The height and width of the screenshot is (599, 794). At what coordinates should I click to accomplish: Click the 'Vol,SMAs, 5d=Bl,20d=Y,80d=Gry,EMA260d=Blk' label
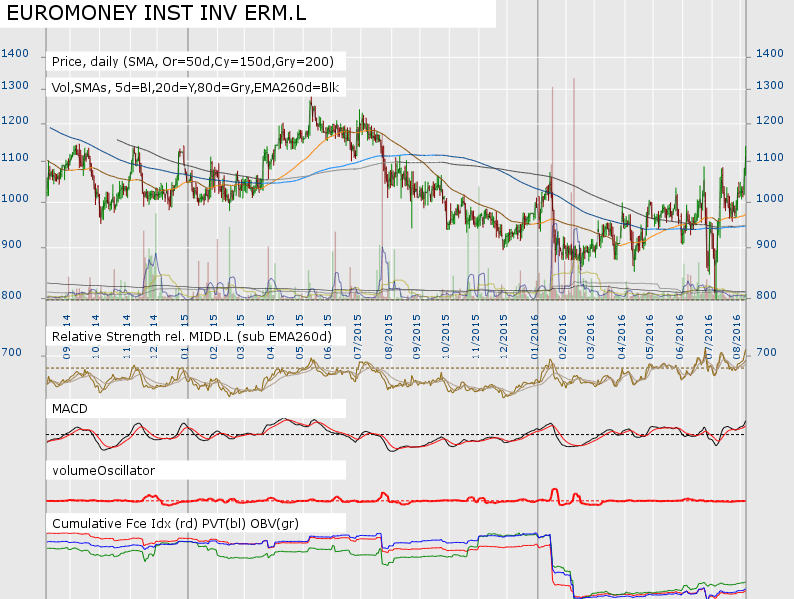(x=195, y=88)
